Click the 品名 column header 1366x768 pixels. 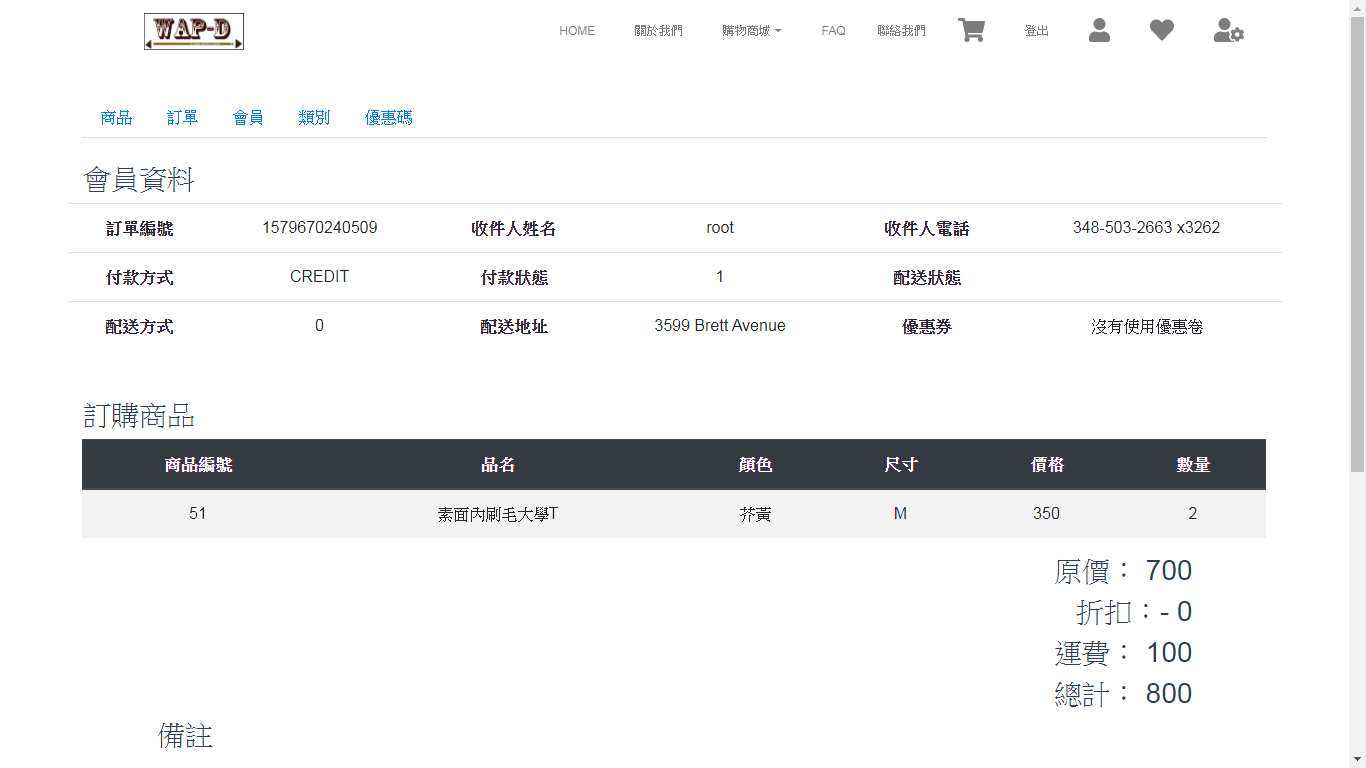[498, 465]
